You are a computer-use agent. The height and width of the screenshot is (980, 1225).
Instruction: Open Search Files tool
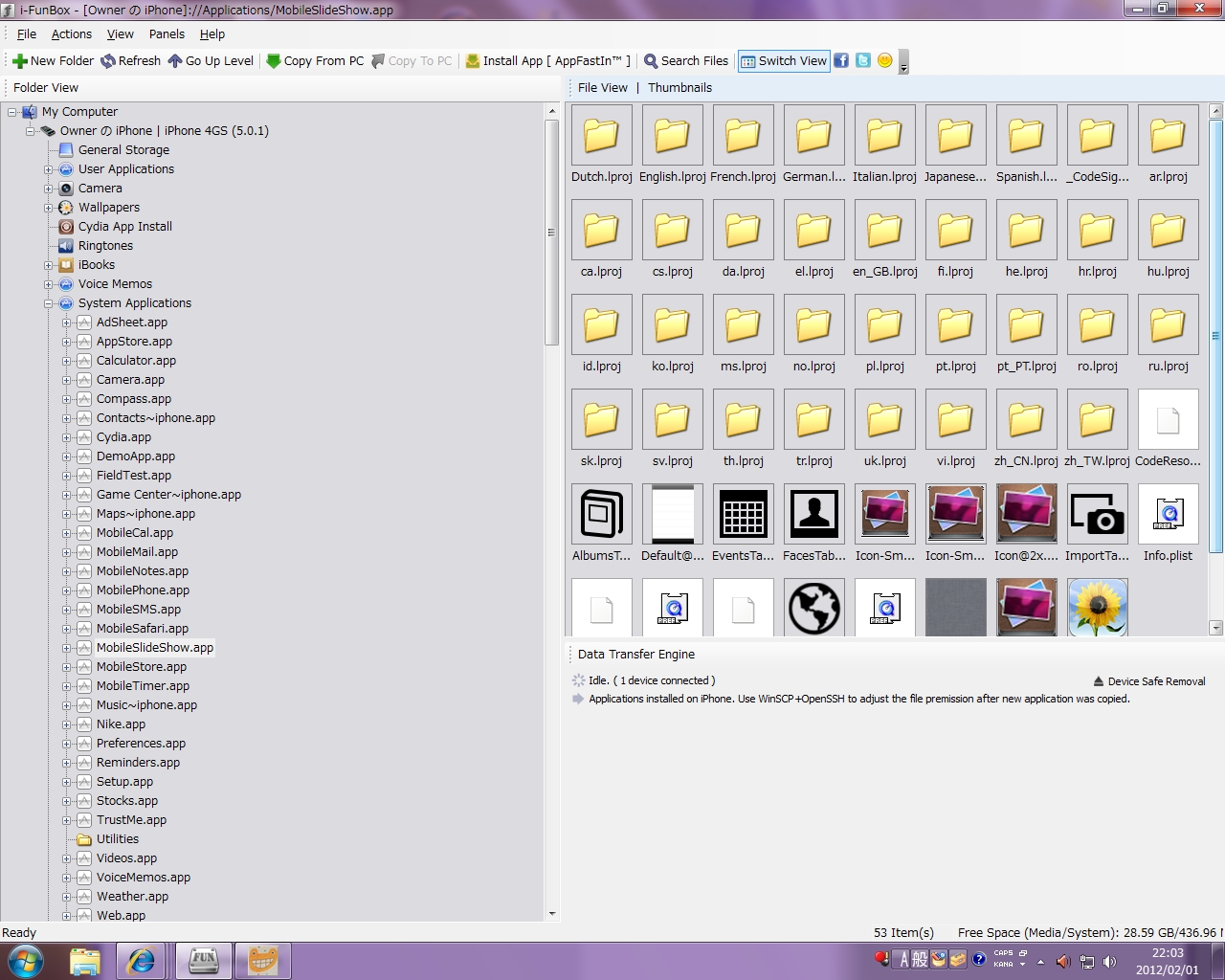686,60
